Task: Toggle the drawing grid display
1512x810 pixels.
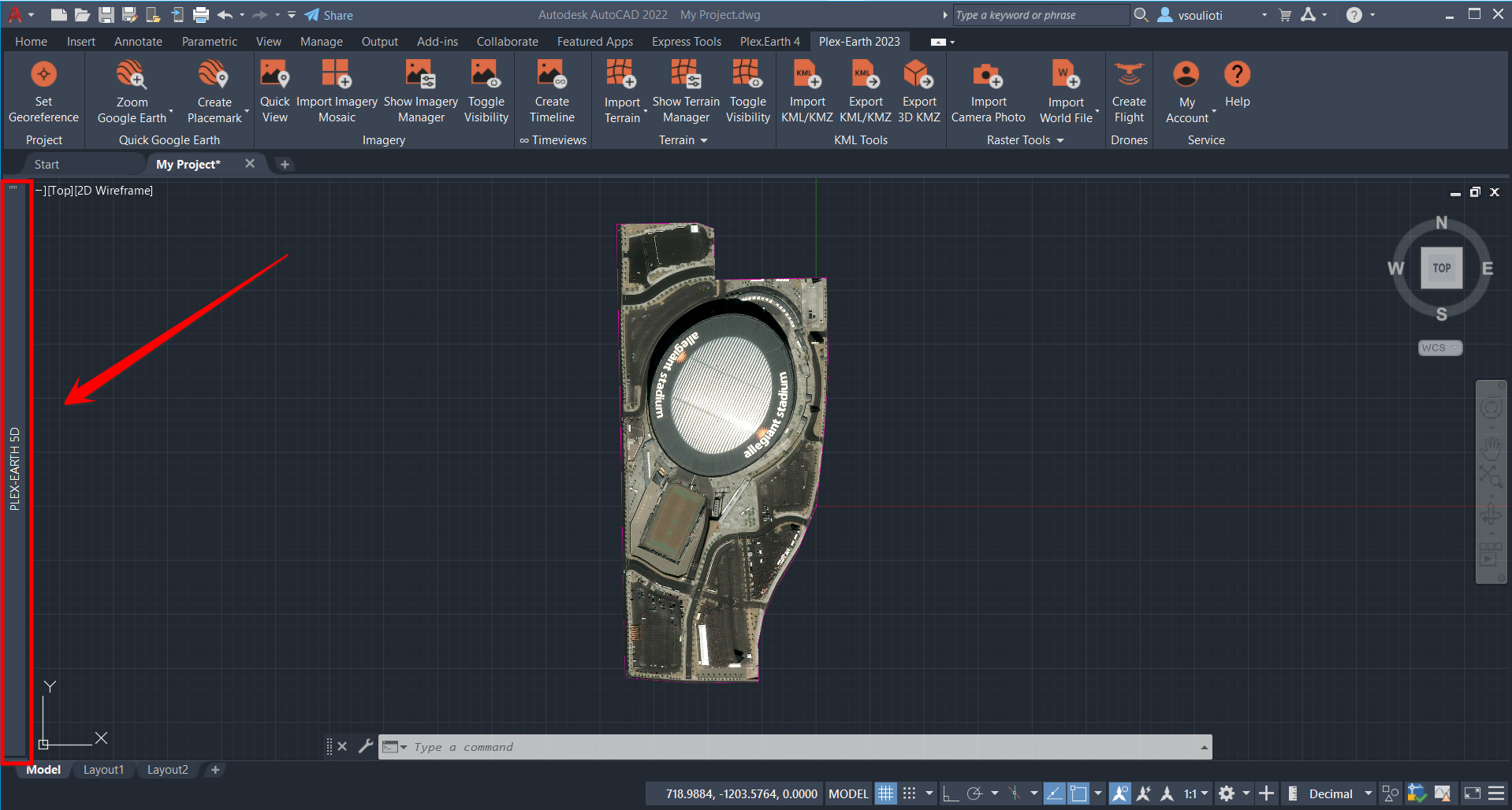Action: click(886, 793)
